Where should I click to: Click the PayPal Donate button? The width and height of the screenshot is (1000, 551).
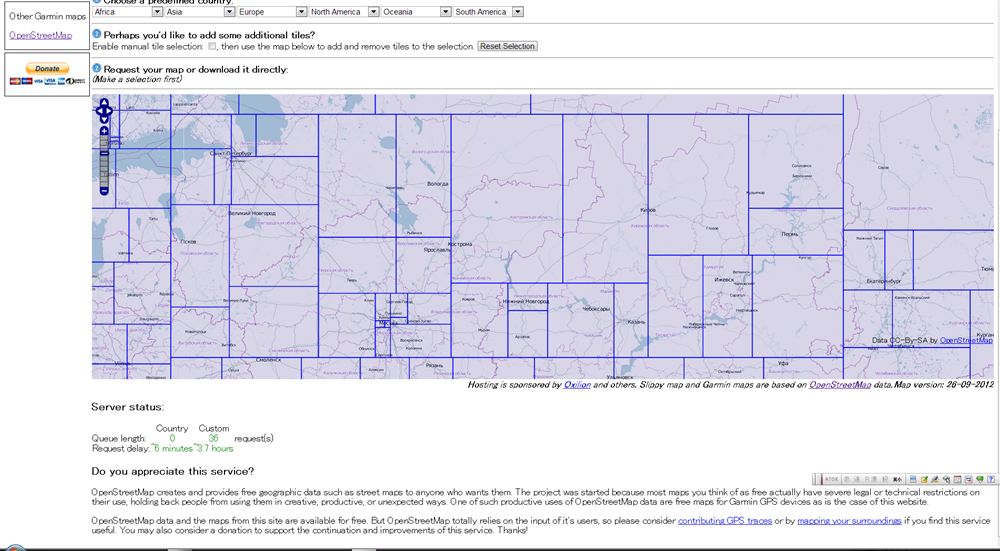[47, 68]
